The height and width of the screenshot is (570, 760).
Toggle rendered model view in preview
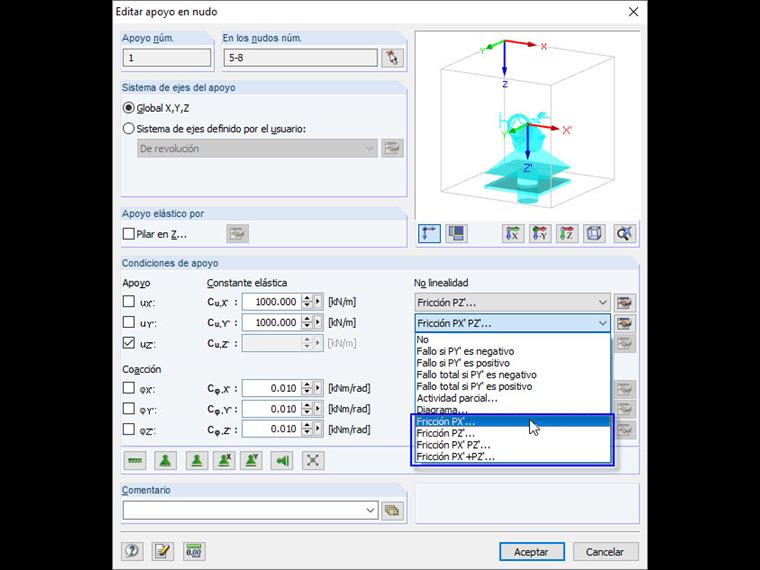click(456, 234)
